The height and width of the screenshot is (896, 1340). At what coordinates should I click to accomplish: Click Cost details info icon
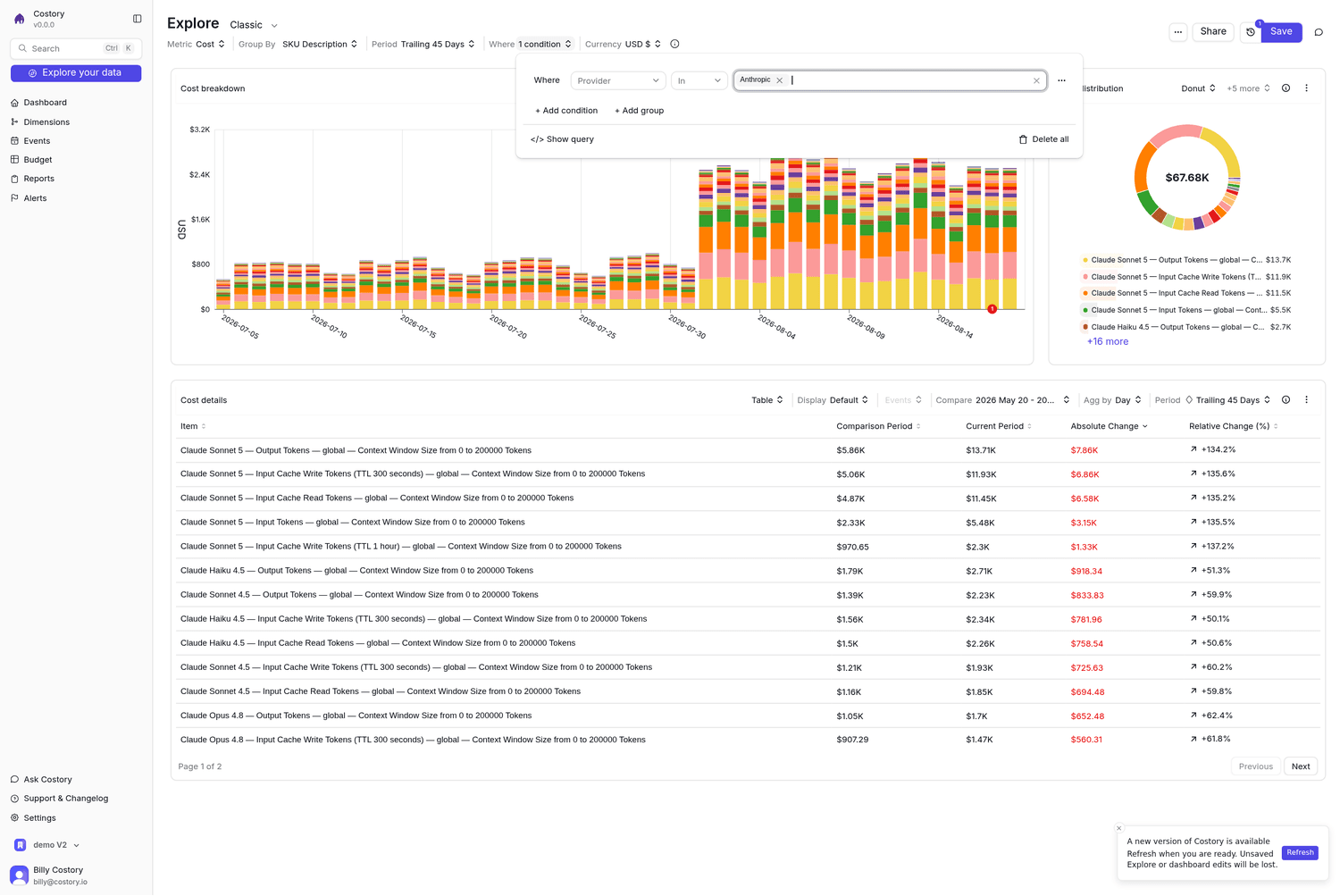[1286, 400]
